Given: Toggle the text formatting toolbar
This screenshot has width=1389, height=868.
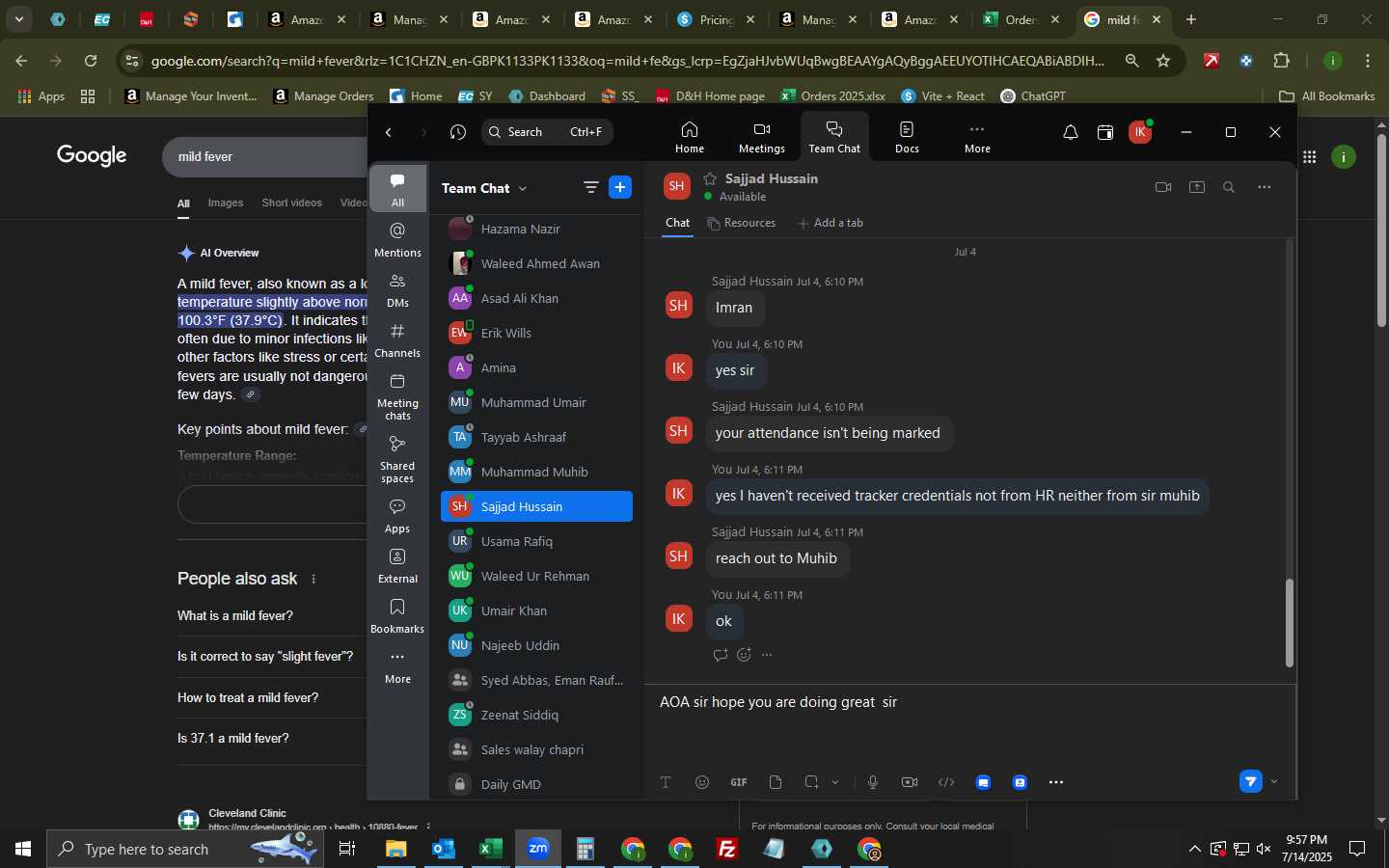Looking at the screenshot, I should (666, 782).
